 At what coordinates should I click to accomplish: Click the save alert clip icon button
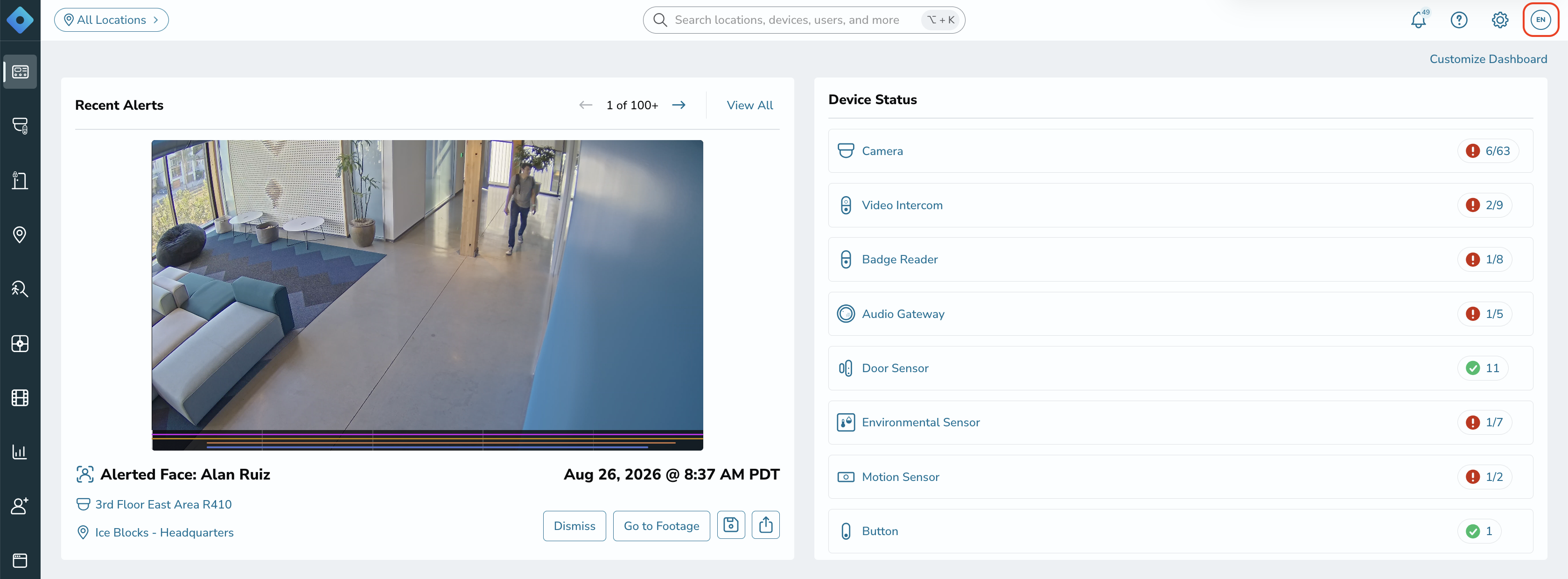[x=731, y=525]
